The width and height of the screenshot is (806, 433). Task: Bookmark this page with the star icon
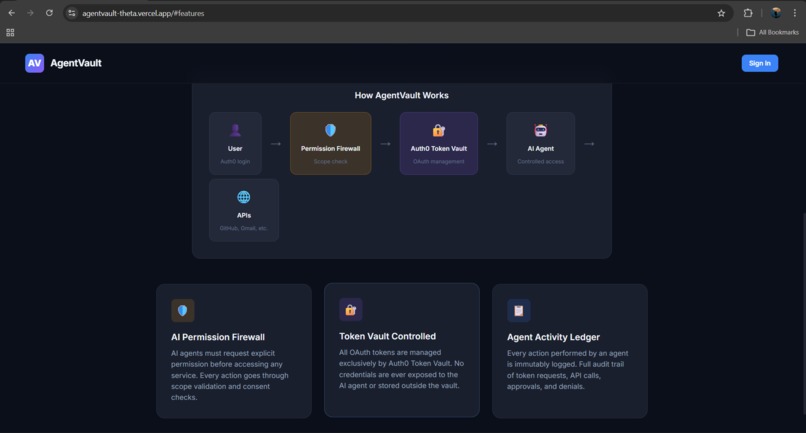(x=721, y=13)
